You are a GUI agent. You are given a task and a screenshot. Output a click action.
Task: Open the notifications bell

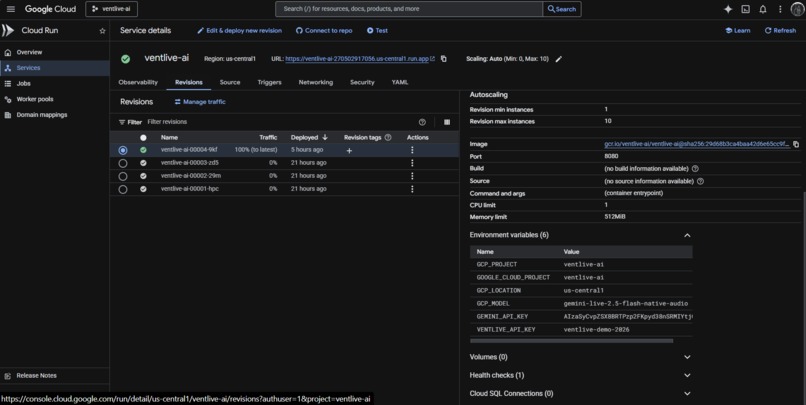click(763, 9)
